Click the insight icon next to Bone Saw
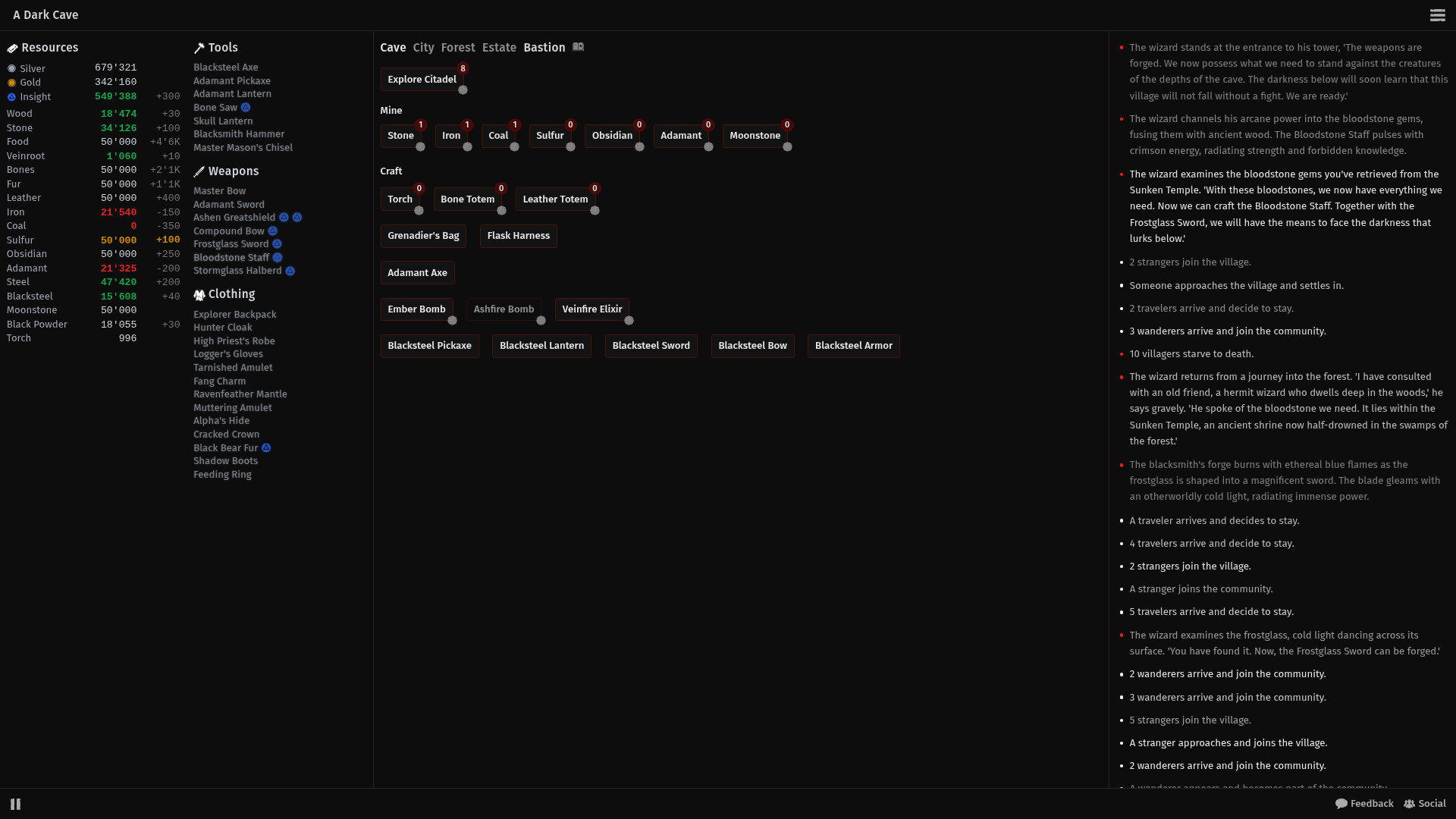 coord(246,108)
